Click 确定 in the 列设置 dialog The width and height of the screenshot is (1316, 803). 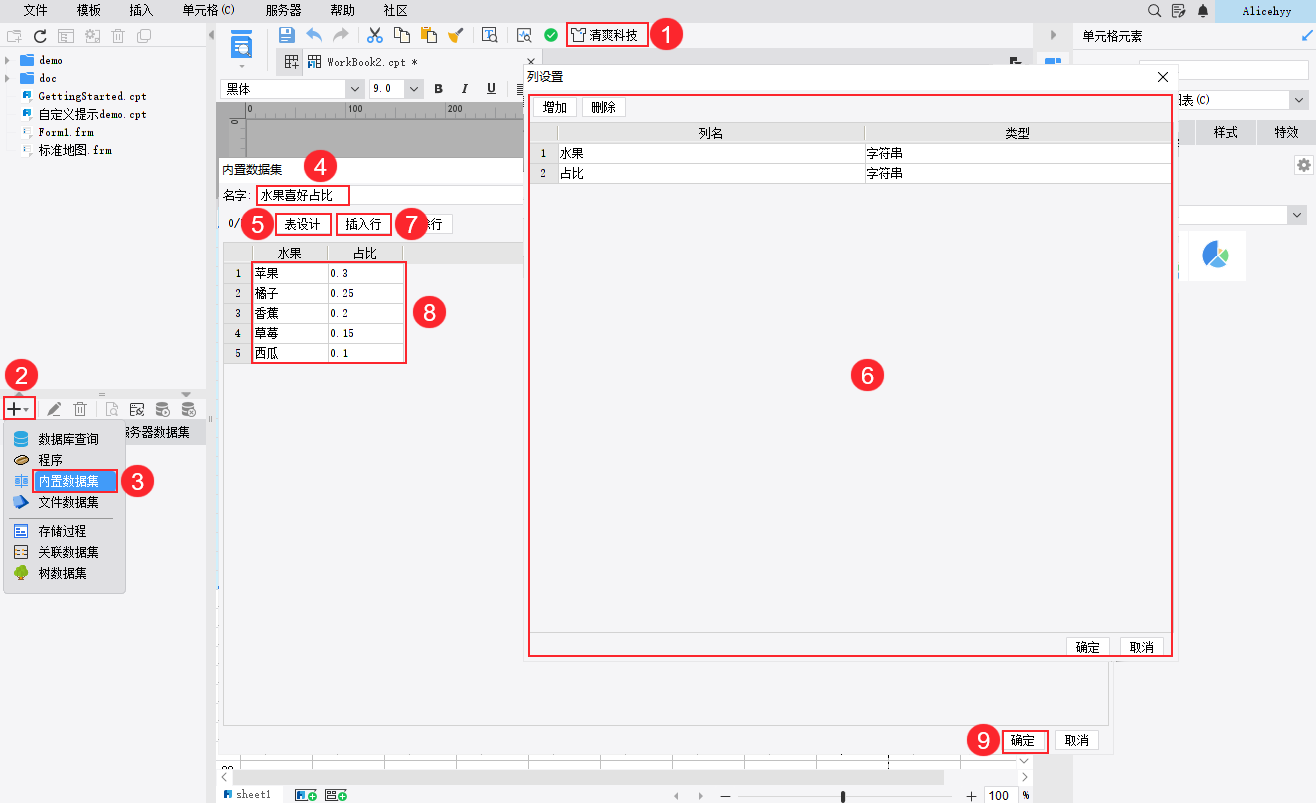point(1088,647)
